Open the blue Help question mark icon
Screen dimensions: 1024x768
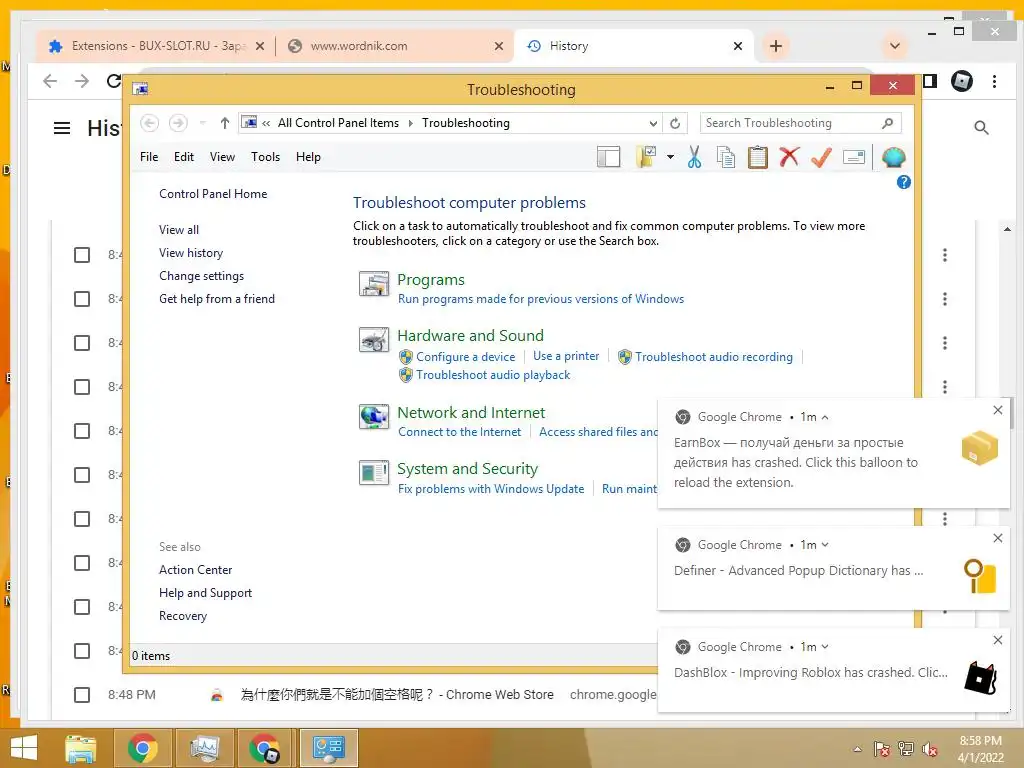904,182
